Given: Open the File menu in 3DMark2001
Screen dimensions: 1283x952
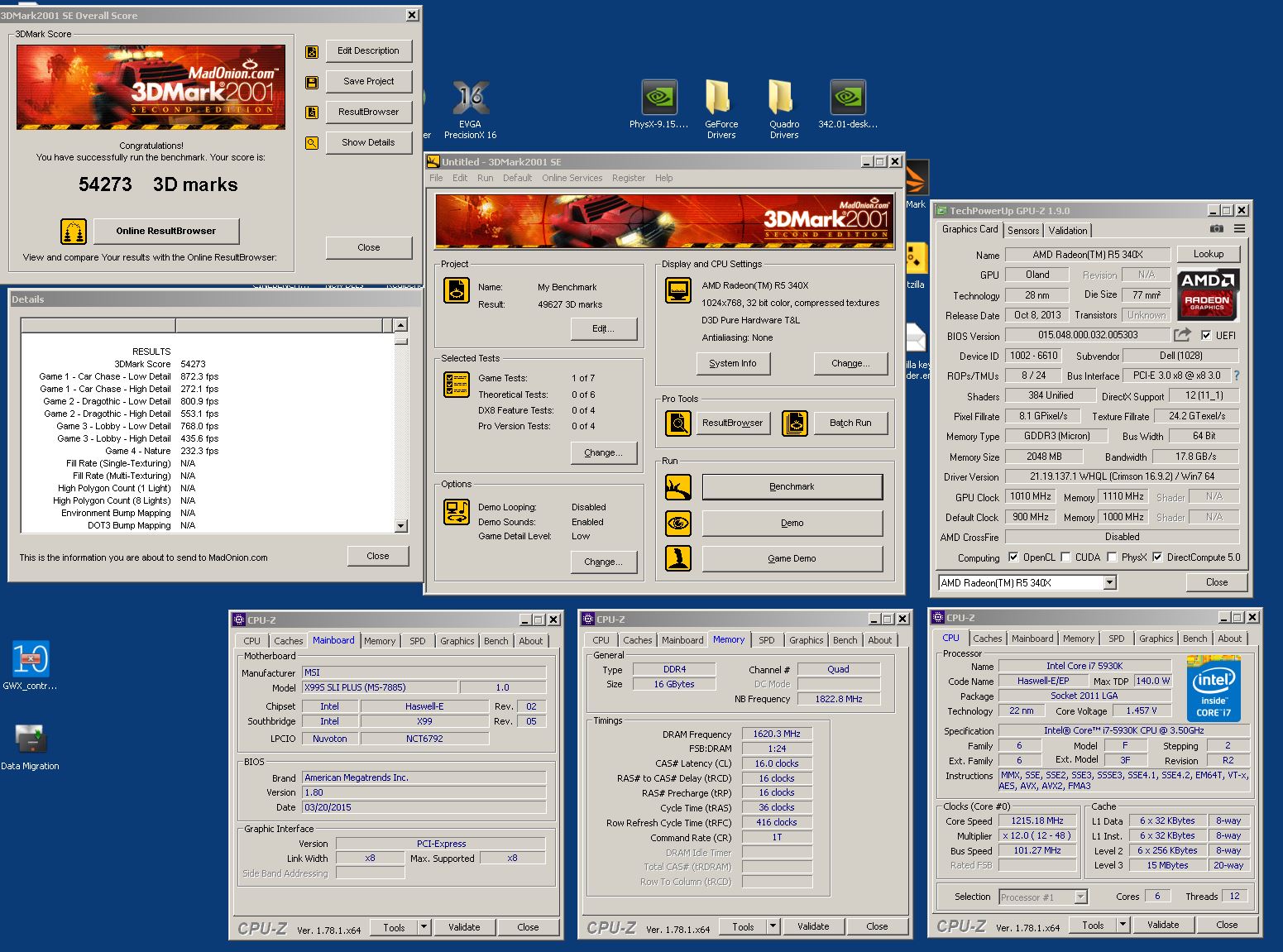Looking at the screenshot, I should coord(436,178).
